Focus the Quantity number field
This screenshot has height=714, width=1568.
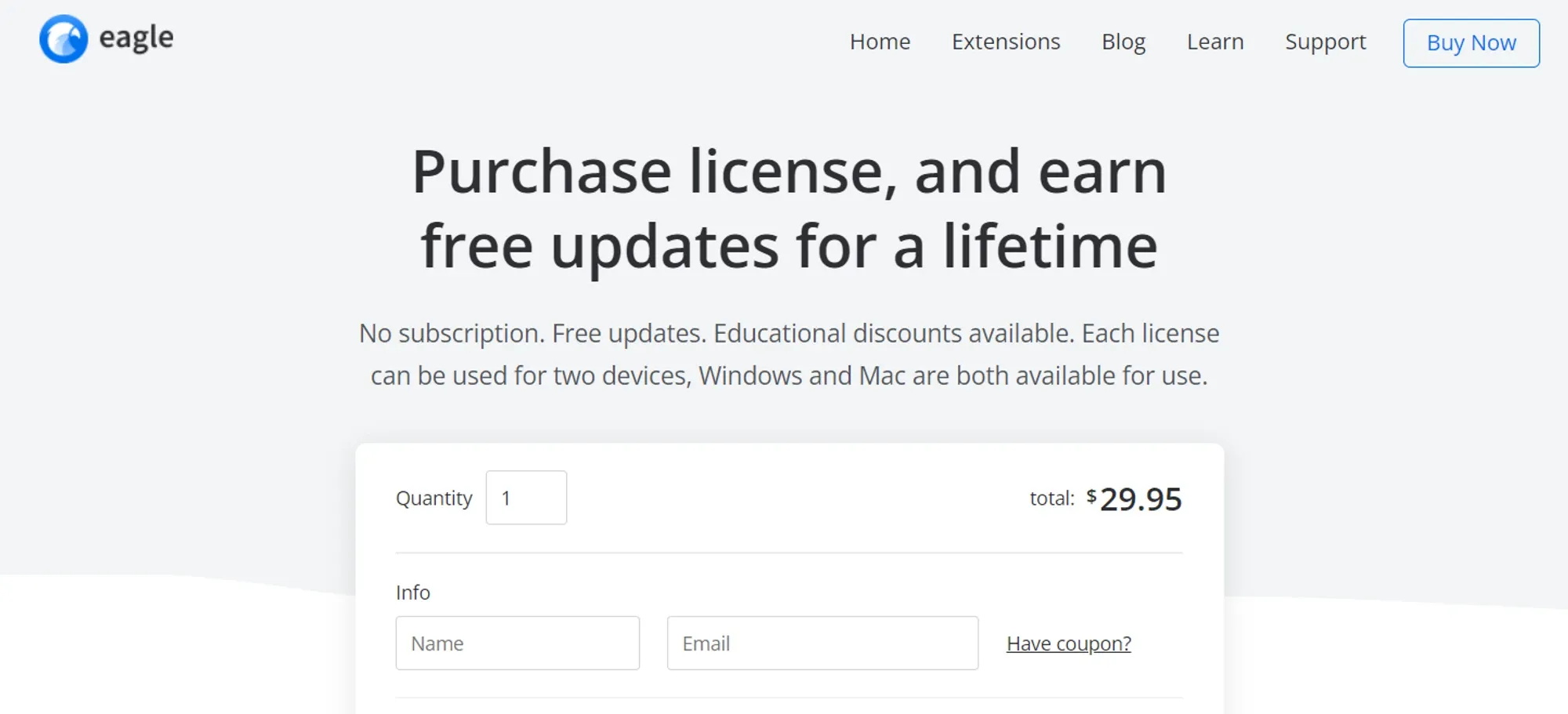[x=526, y=498]
